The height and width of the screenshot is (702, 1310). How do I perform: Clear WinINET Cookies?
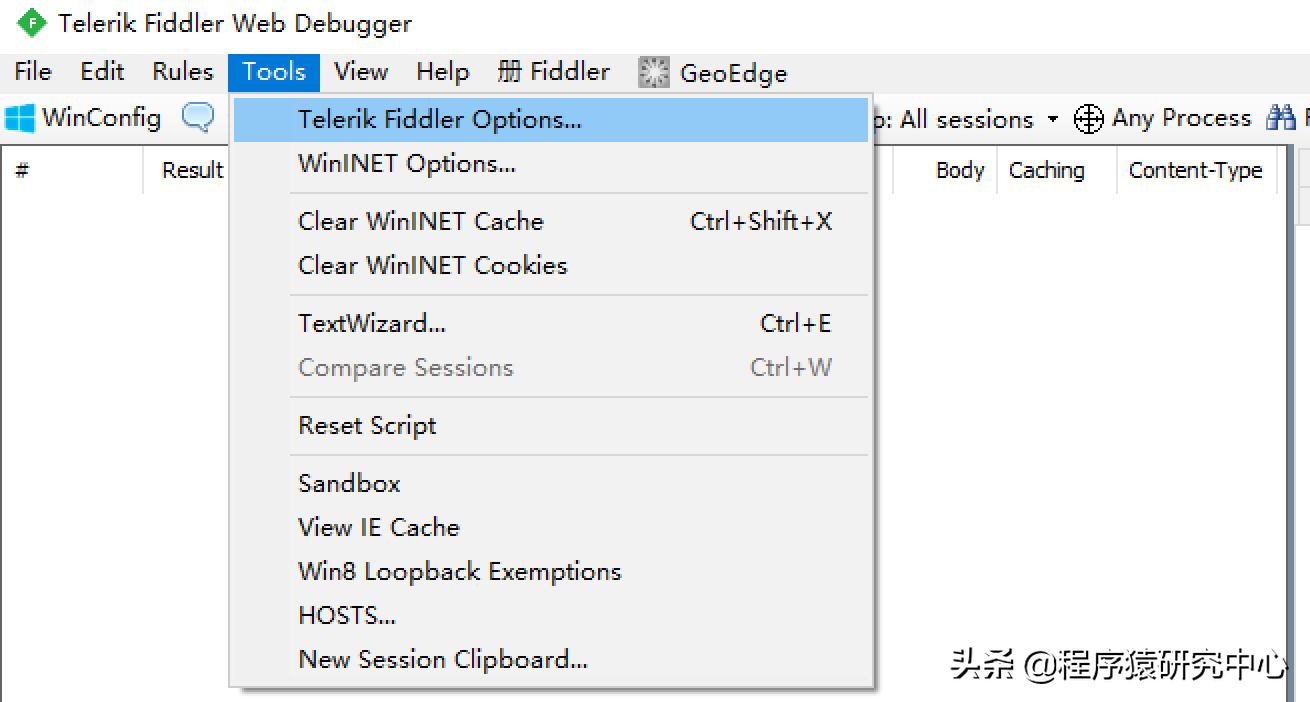(432, 265)
